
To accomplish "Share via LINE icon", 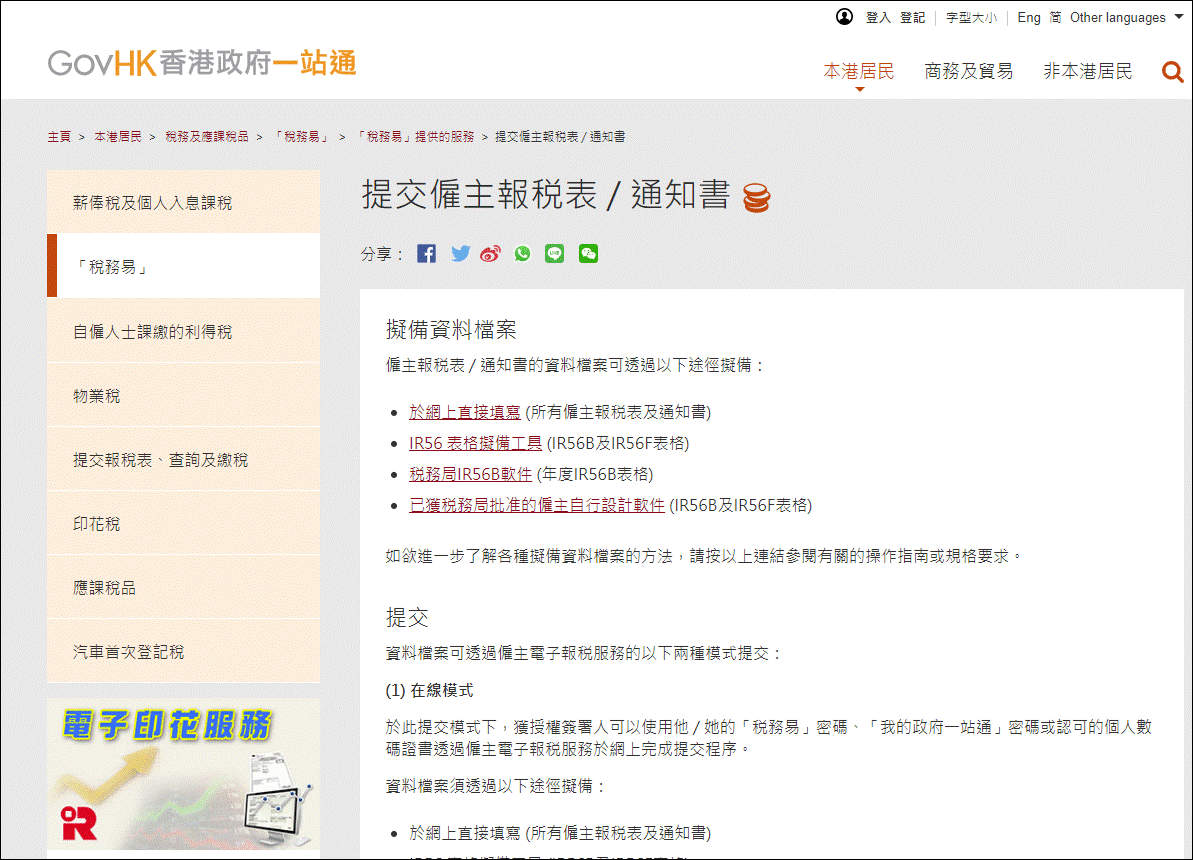I will [x=555, y=254].
